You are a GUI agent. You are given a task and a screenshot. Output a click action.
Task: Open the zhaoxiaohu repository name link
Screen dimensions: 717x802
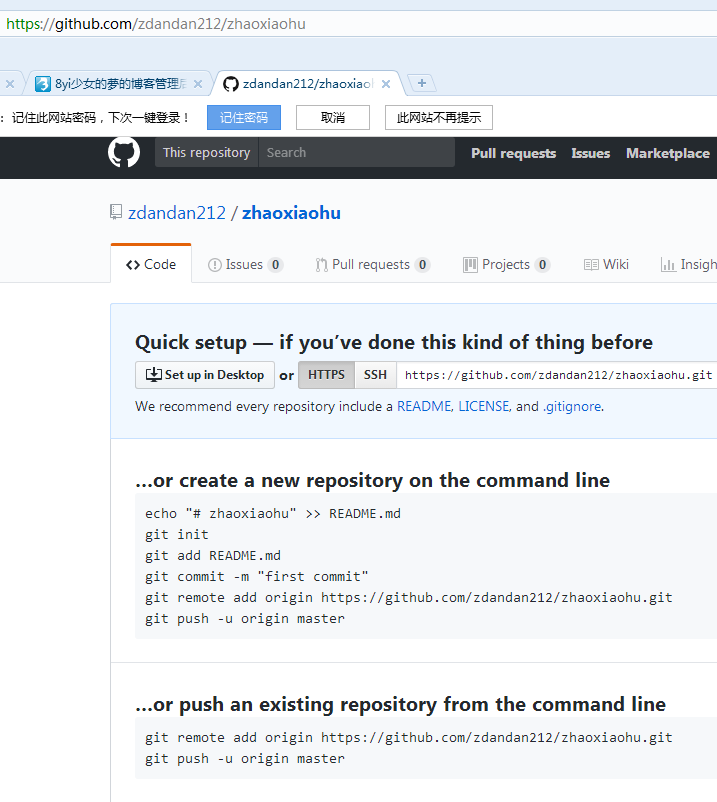click(x=291, y=213)
